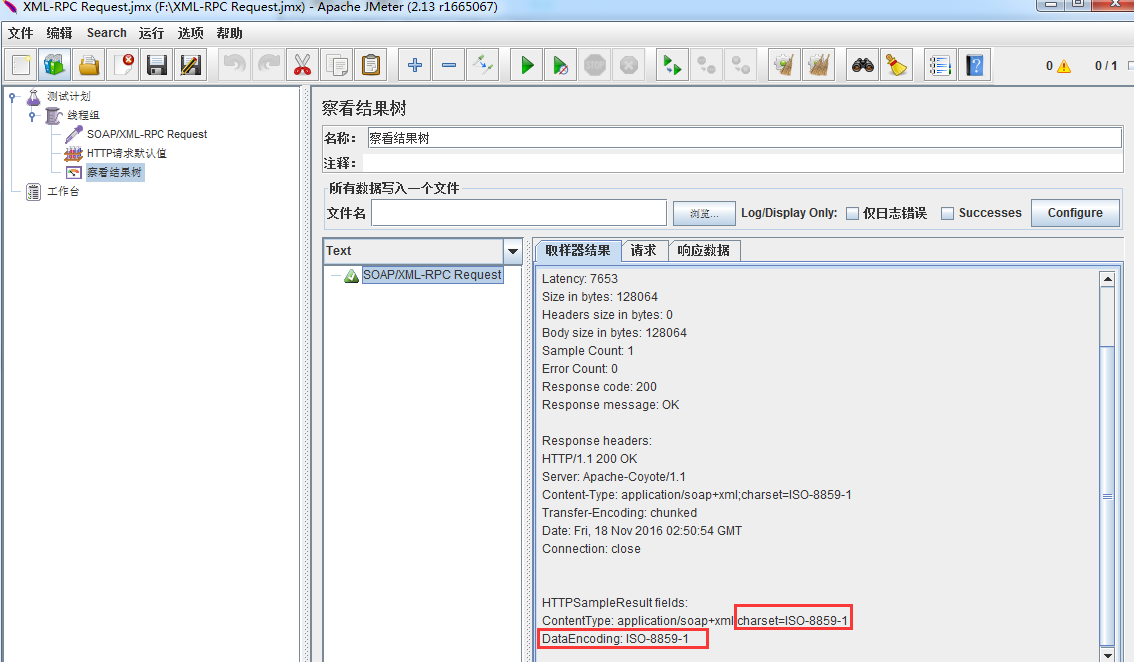The image size is (1134, 662).
Task: Click the Save As icon
Action: [x=191, y=65]
